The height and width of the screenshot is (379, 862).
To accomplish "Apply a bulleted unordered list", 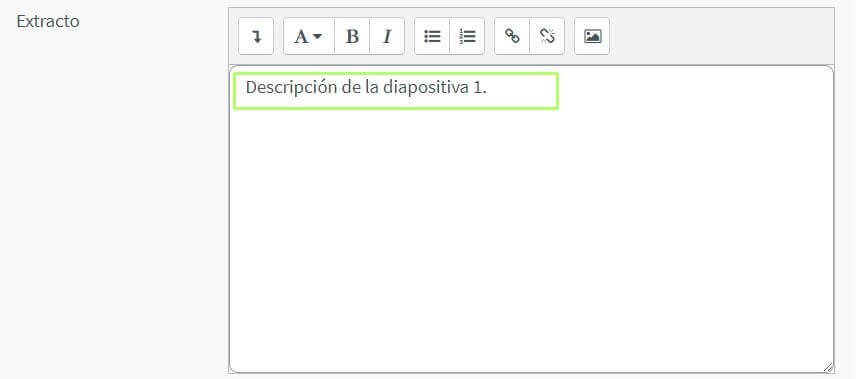I will (x=432, y=36).
